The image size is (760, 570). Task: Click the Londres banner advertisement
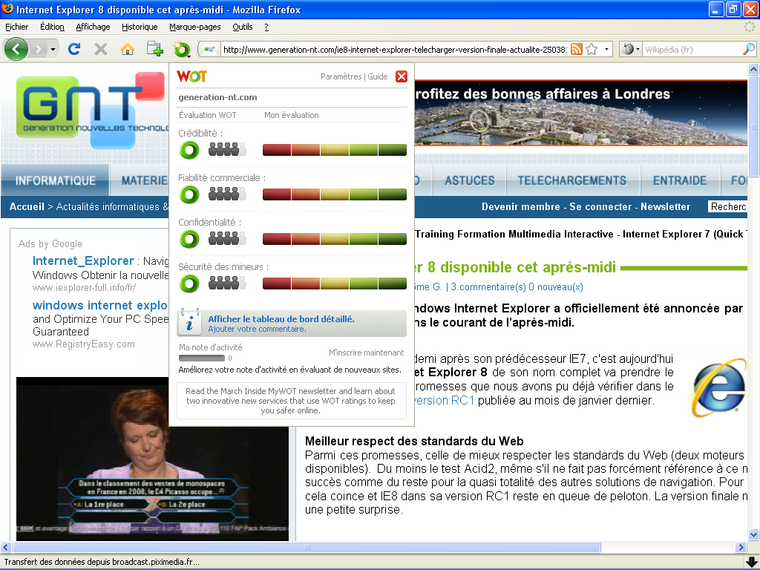point(581,112)
